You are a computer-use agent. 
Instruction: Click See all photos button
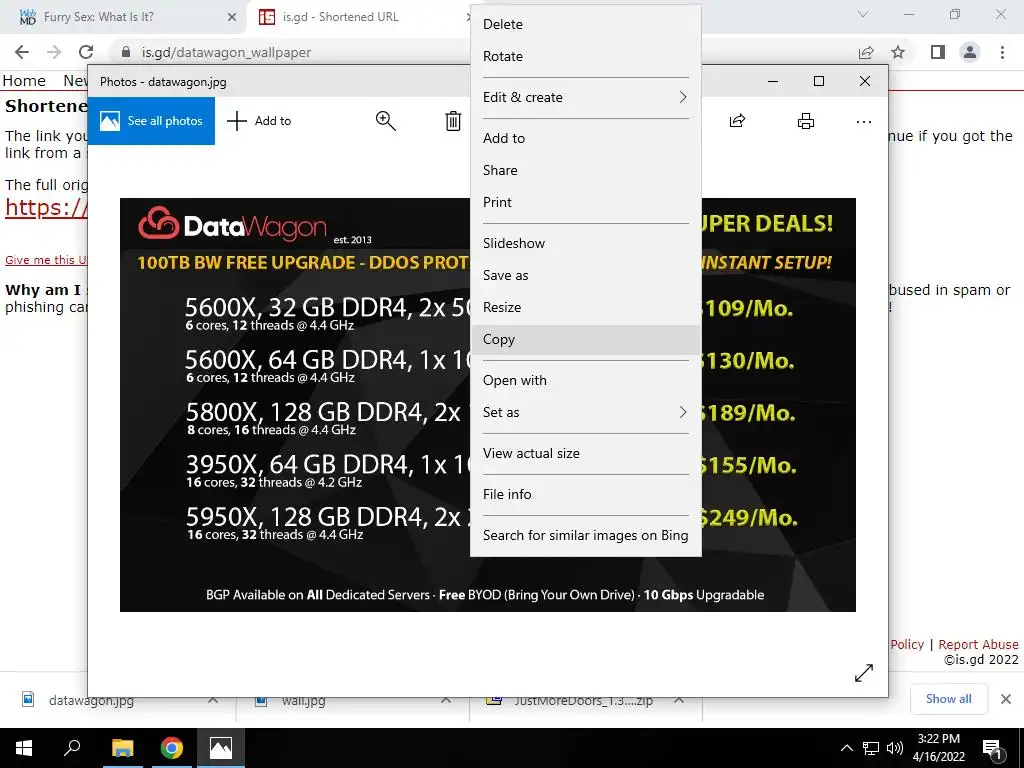pos(151,121)
